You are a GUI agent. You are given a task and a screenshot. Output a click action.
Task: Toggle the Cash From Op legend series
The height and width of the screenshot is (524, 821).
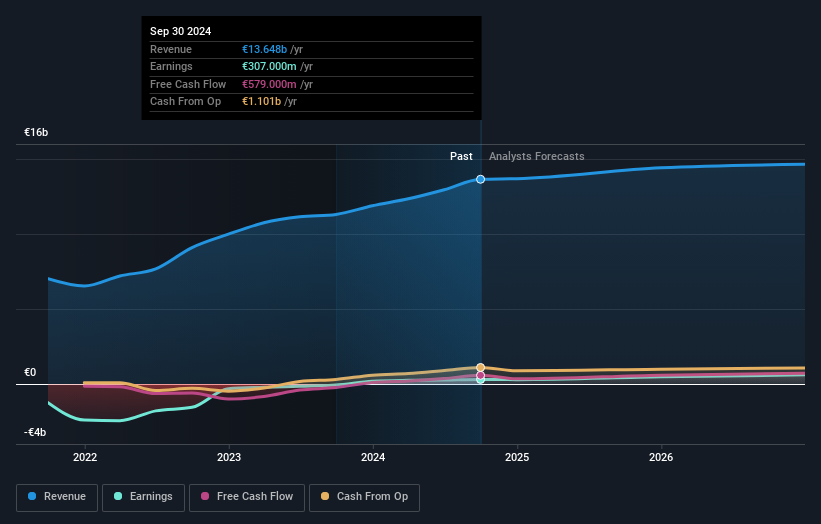(x=364, y=497)
